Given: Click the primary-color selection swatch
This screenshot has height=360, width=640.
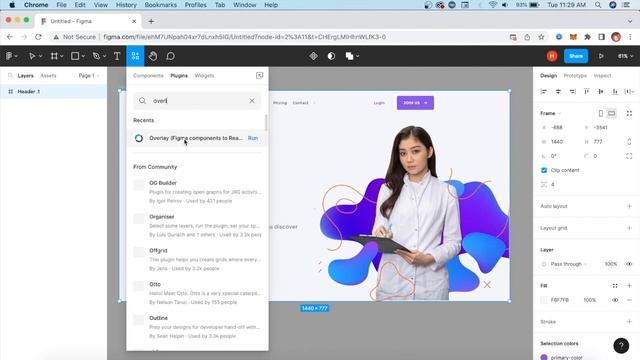Looking at the screenshot, I should 544,358.
